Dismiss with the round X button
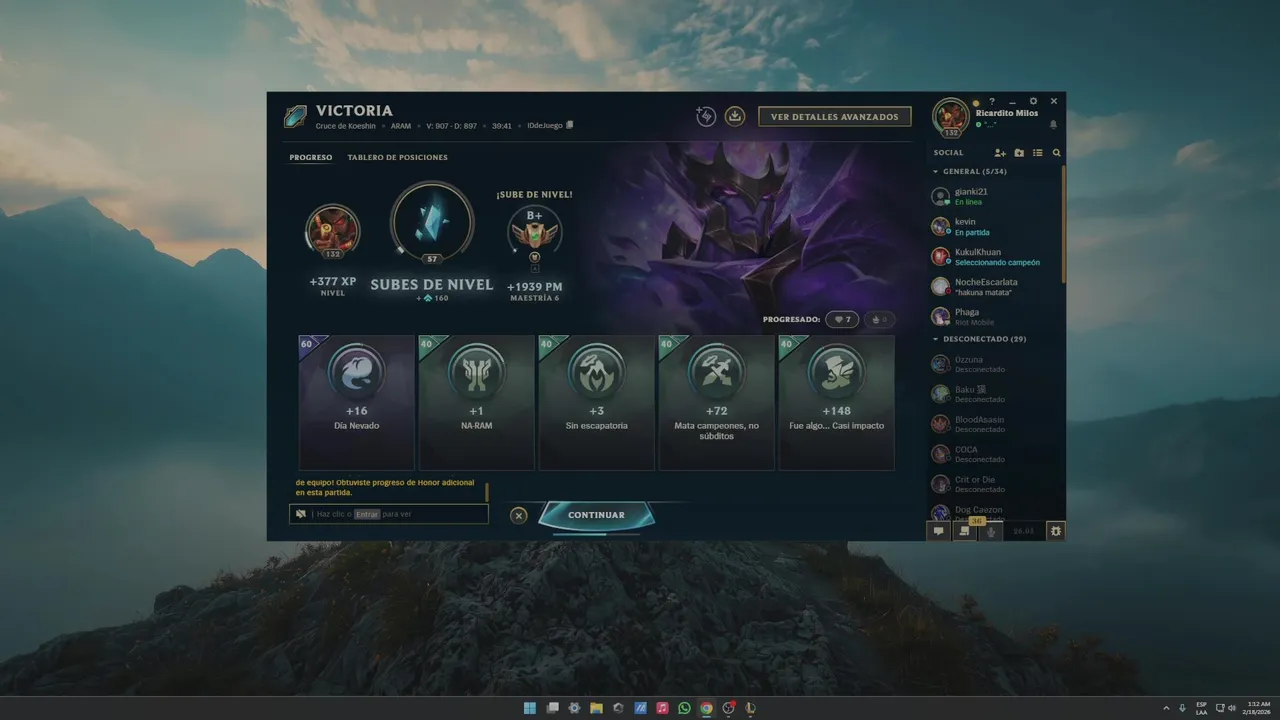 pyautogui.click(x=518, y=516)
